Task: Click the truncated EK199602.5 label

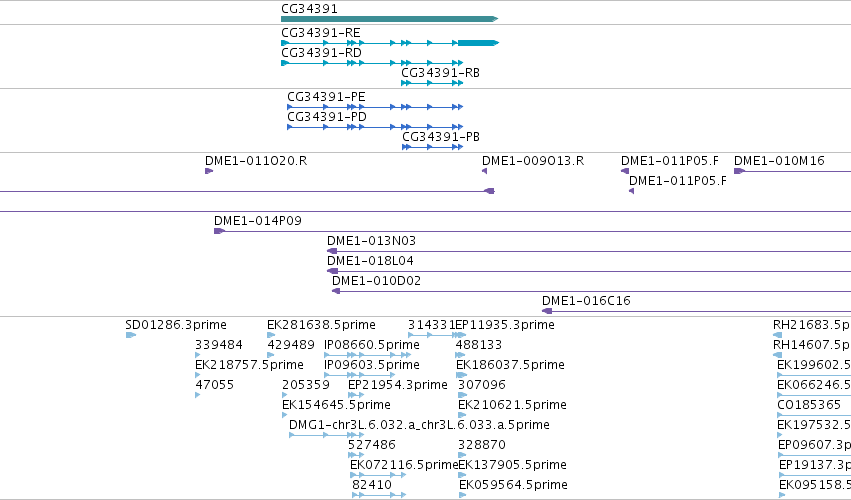Action: (x=814, y=365)
